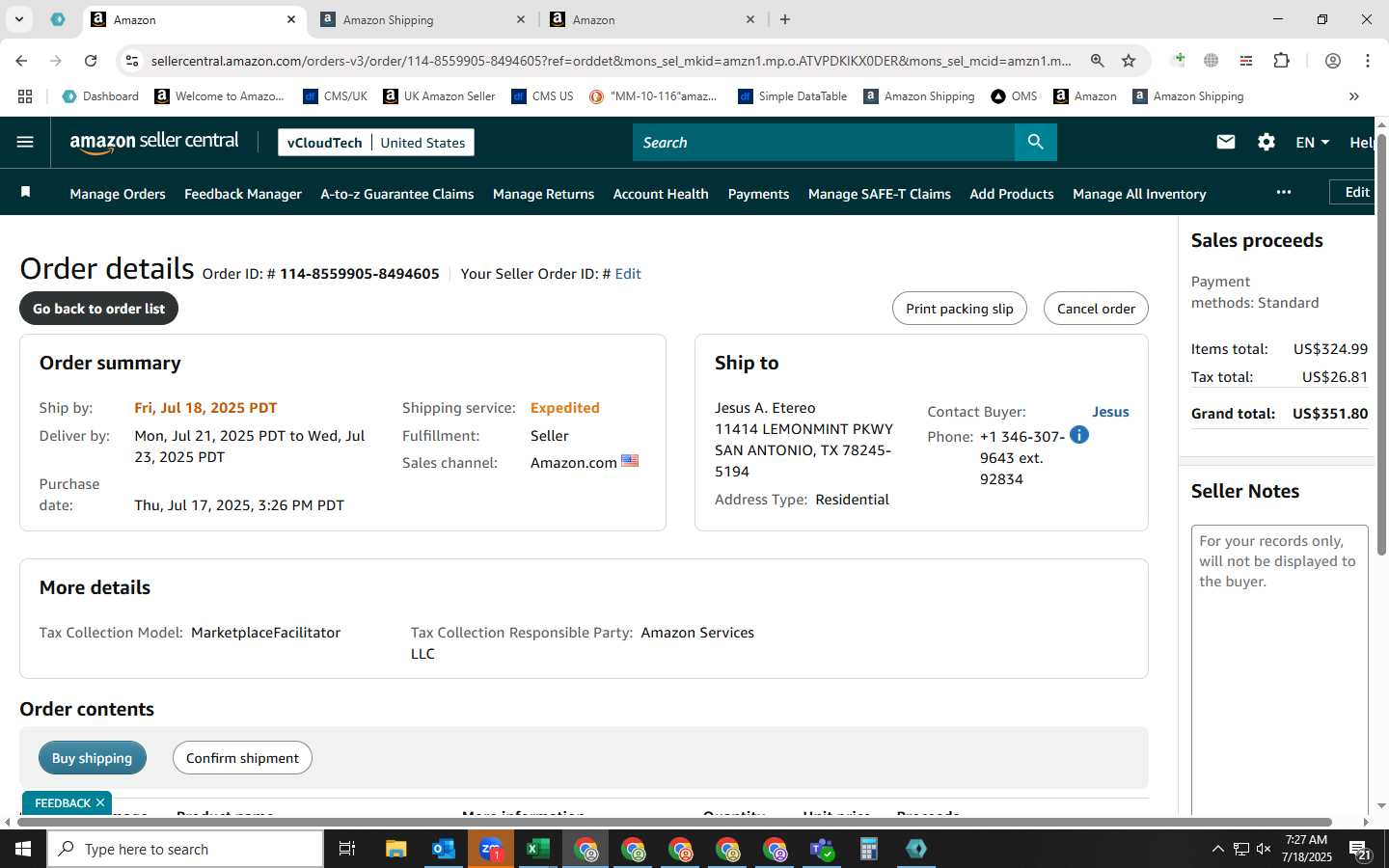Open the messages envelope icon
This screenshot has height=868, width=1389.
(1225, 142)
